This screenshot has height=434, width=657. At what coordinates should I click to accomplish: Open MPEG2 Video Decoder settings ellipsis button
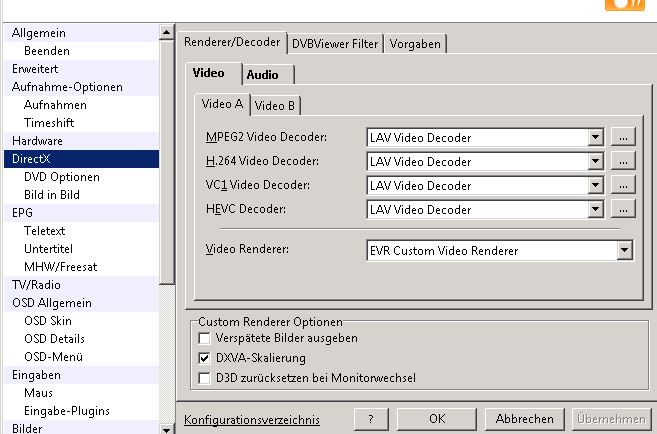(623, 138)
